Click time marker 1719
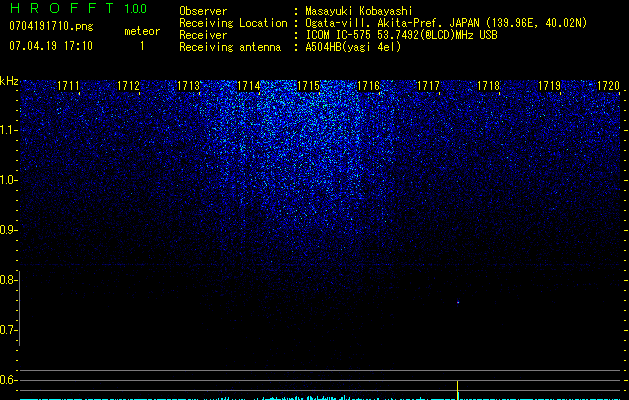The height and width of the screenshot is (400, 629). click(x=549, y=86)
